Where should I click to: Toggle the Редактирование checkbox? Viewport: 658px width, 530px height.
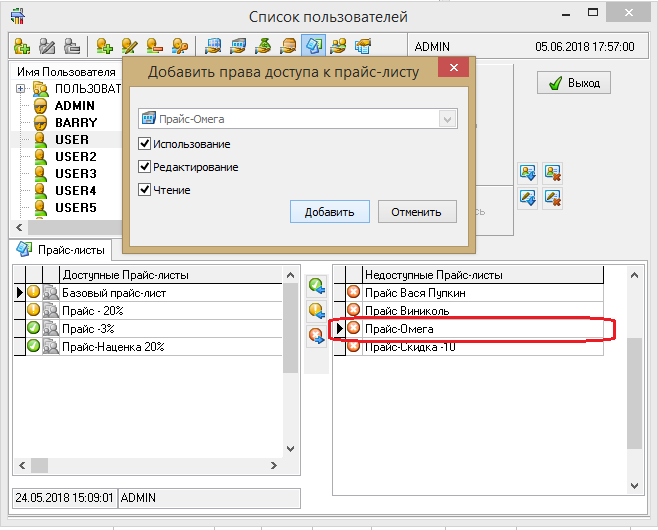[145, 167]
